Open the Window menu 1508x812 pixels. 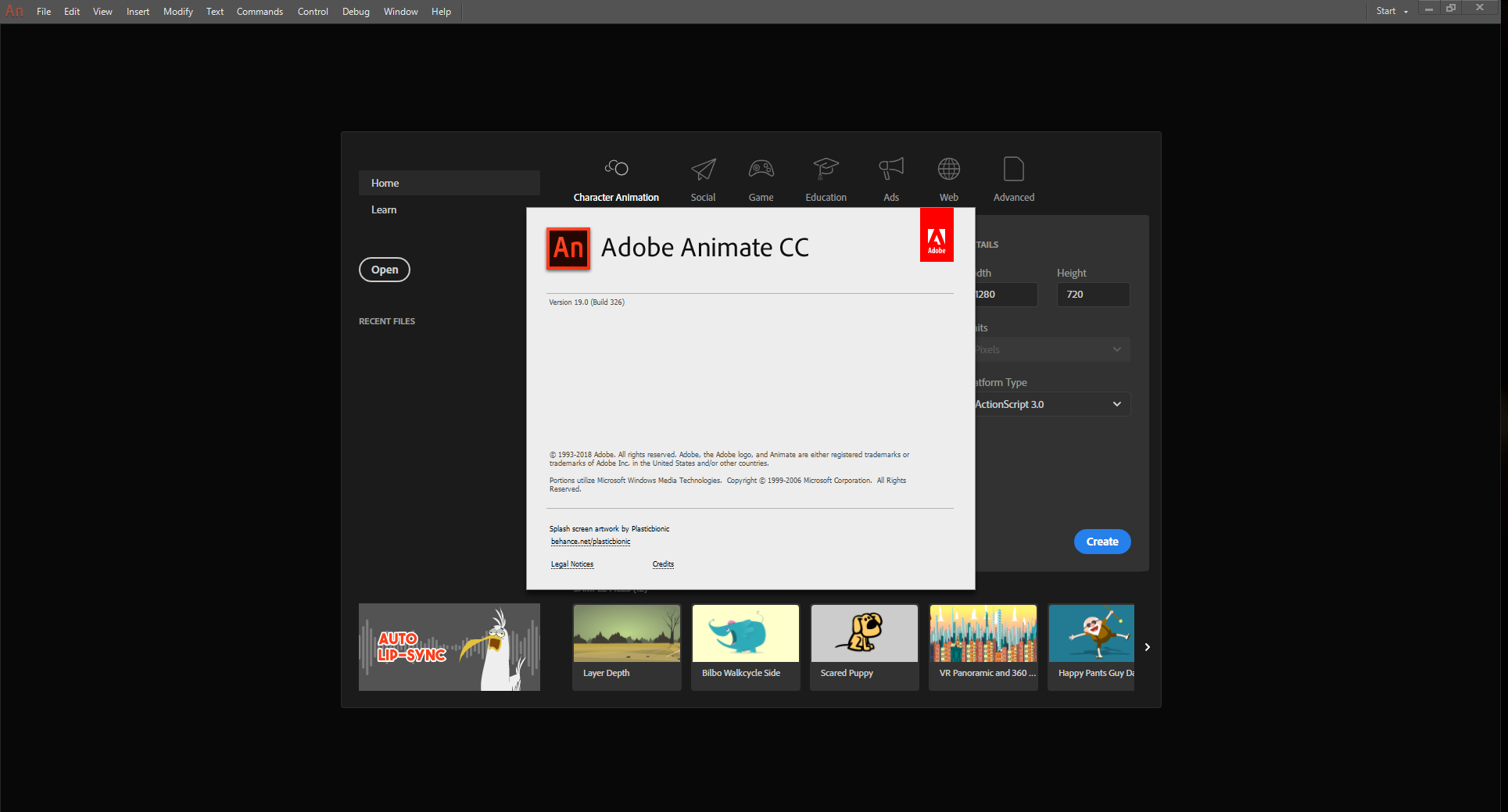[401, 11]
